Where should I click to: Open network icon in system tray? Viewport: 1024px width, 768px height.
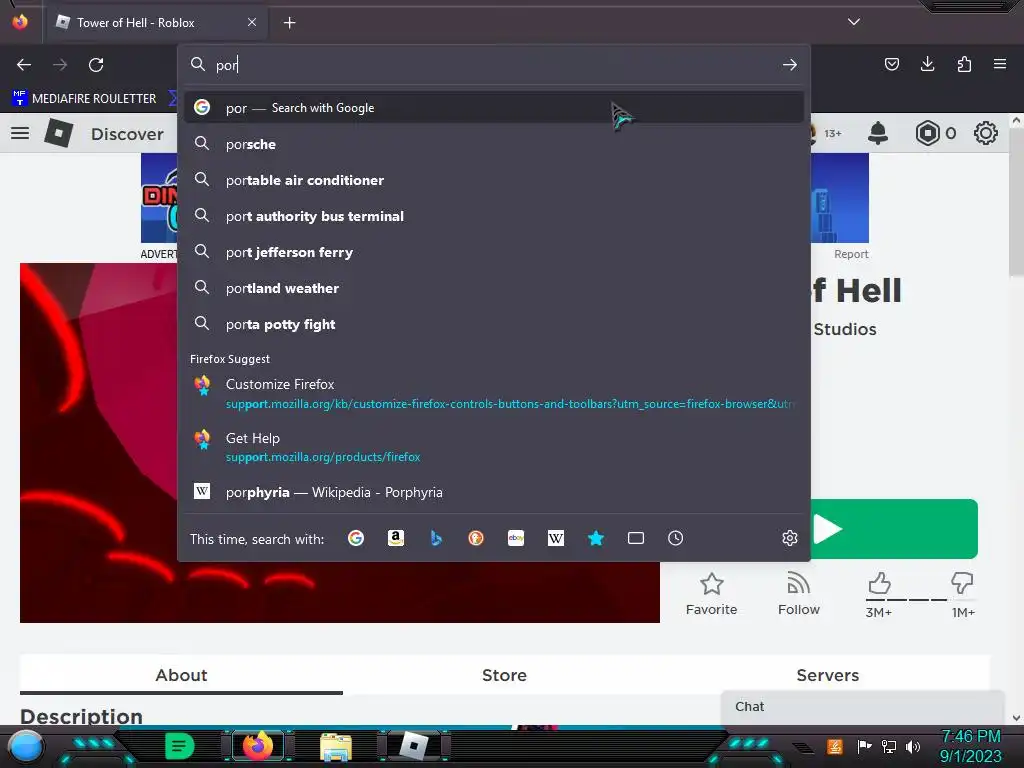pyautogui.click(x=888, y=746)
